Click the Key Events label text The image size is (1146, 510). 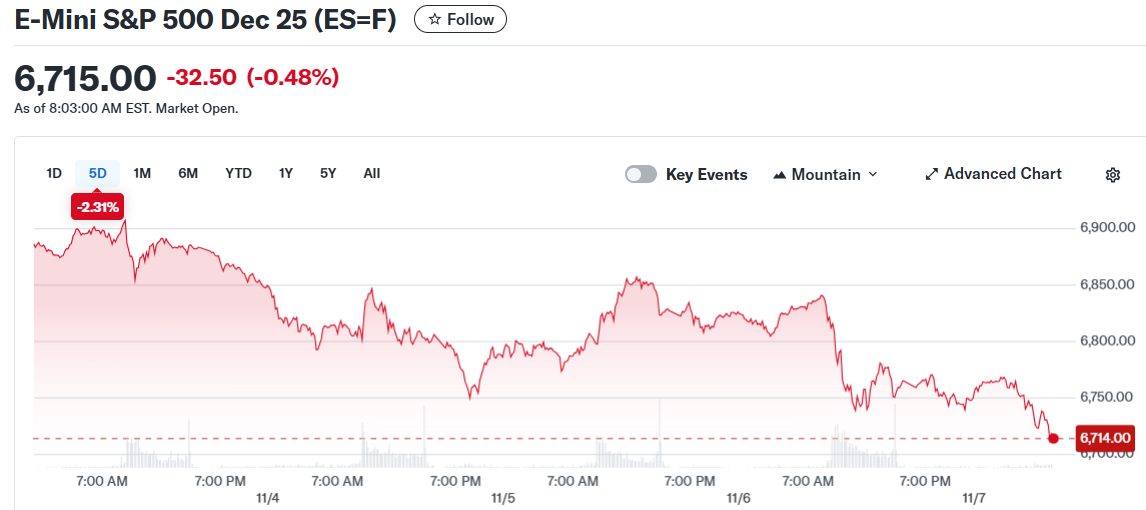[x=706, y=174]
